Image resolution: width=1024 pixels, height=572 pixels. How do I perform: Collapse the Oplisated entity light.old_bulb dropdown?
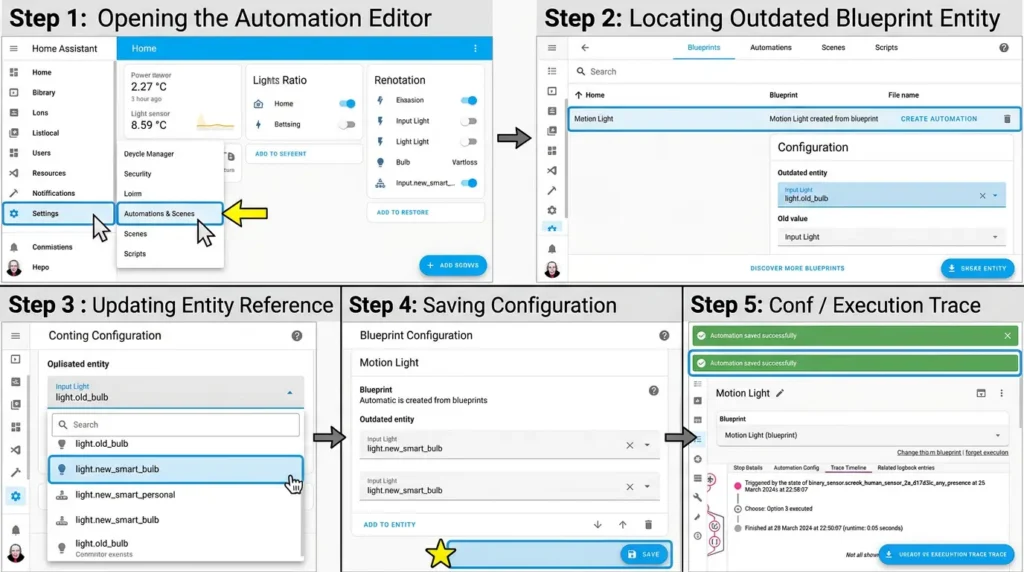pyautogui.click(x=289, y=393)
